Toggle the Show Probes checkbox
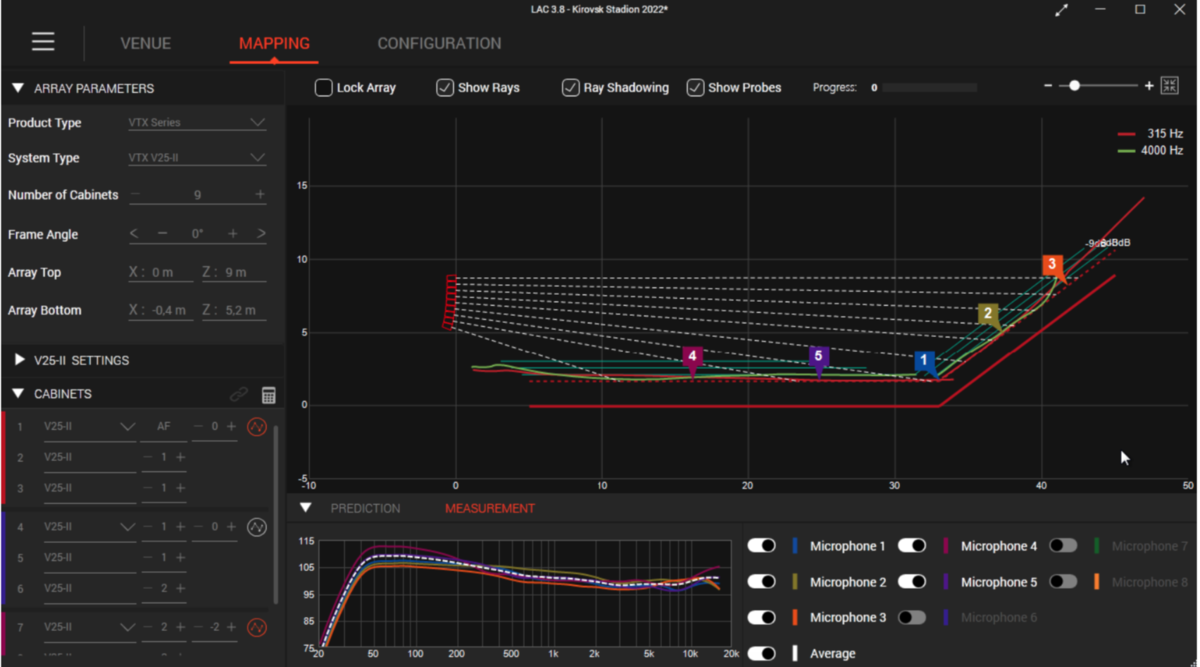1200x667 pixels. (x=695, y=88)
